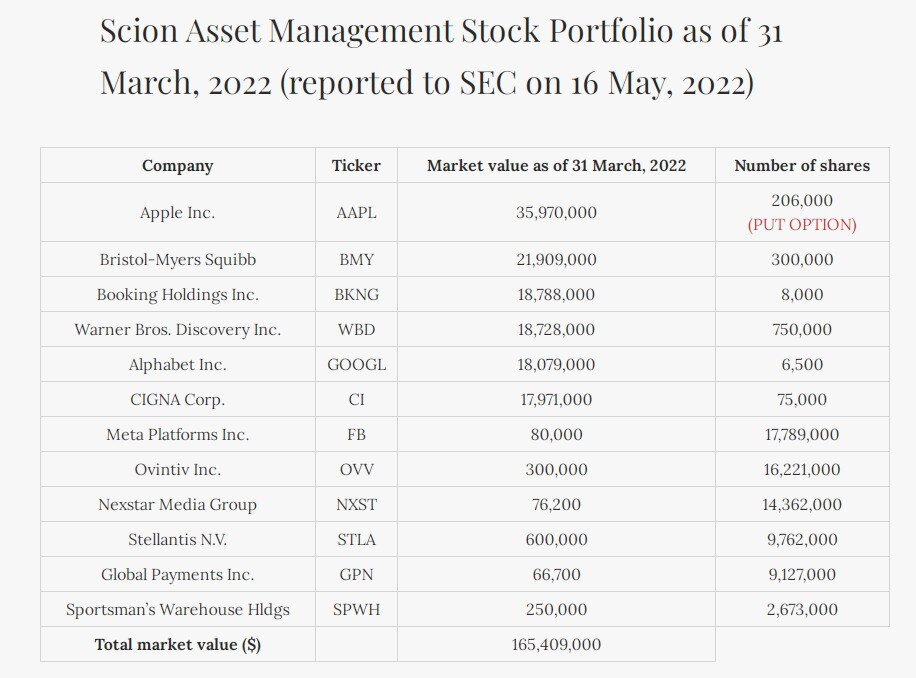916x678 pixels.
Task: Click the OVV ticker cell
Action: tap(356, 470)
